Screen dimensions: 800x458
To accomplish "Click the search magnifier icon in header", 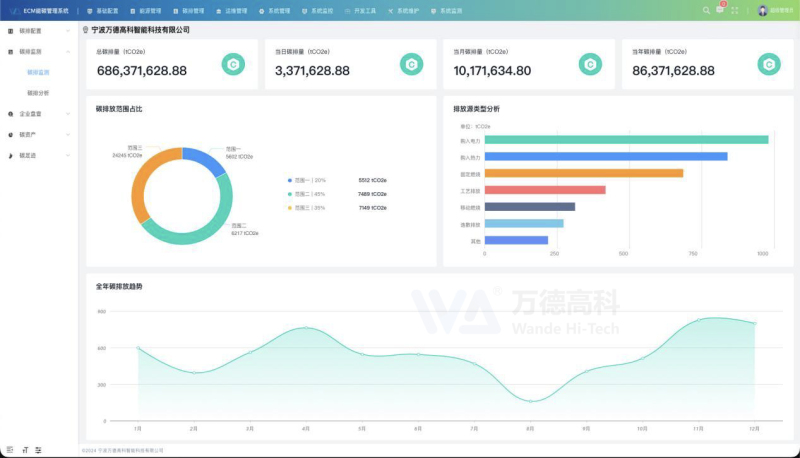I will (x=706, y=10).
